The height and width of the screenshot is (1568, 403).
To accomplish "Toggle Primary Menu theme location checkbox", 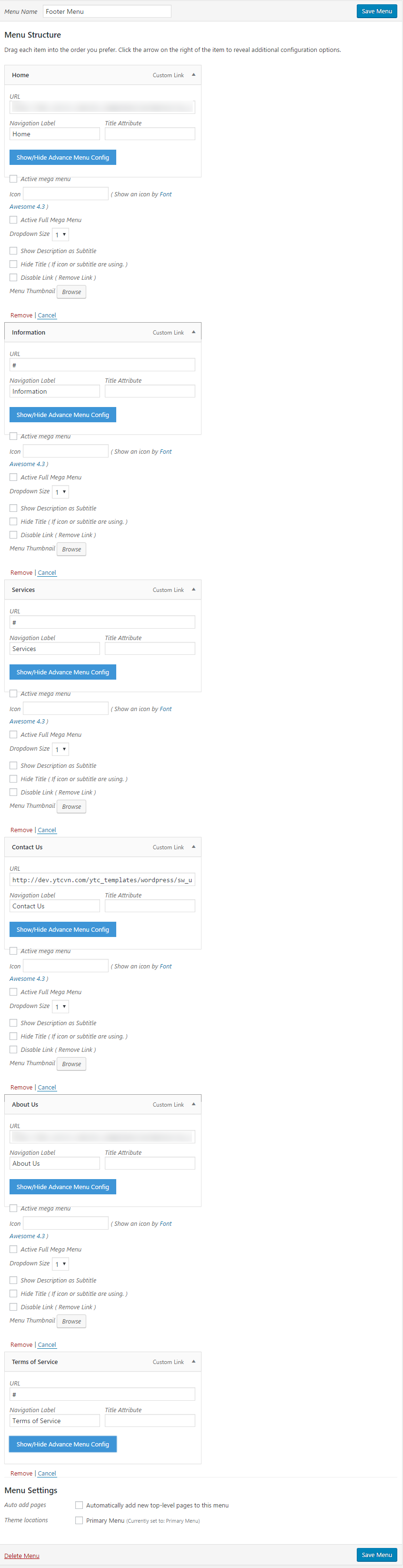I will (x=79, y=1520).
